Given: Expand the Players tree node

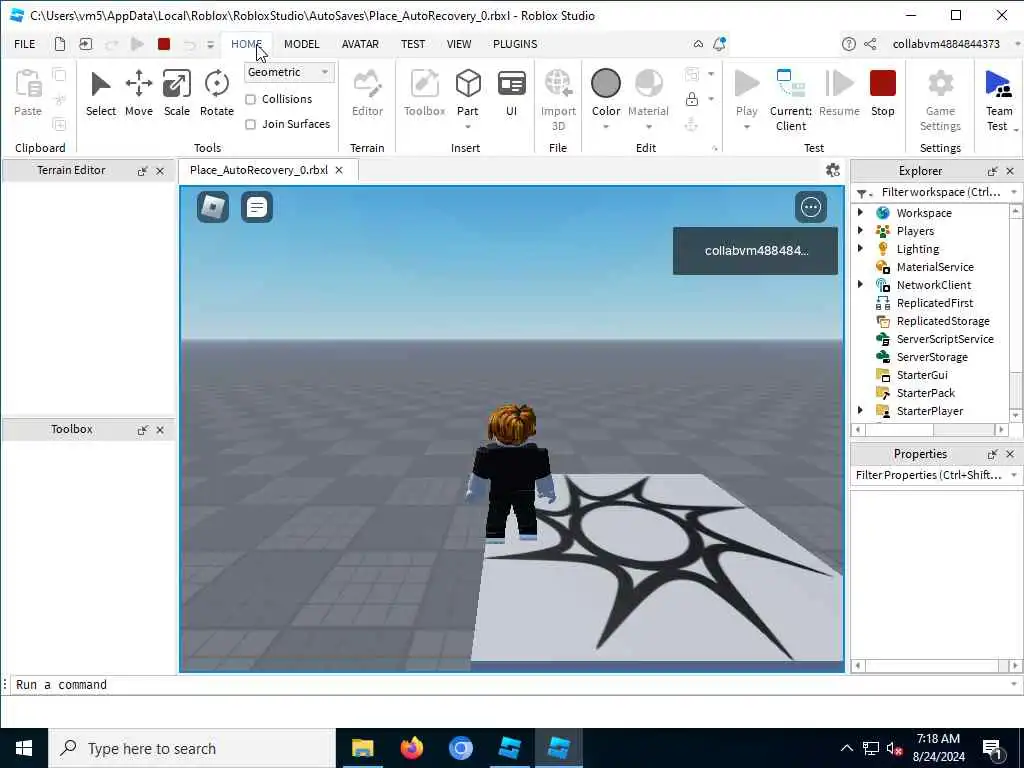Looking at the screenshot, I should 861,231.
